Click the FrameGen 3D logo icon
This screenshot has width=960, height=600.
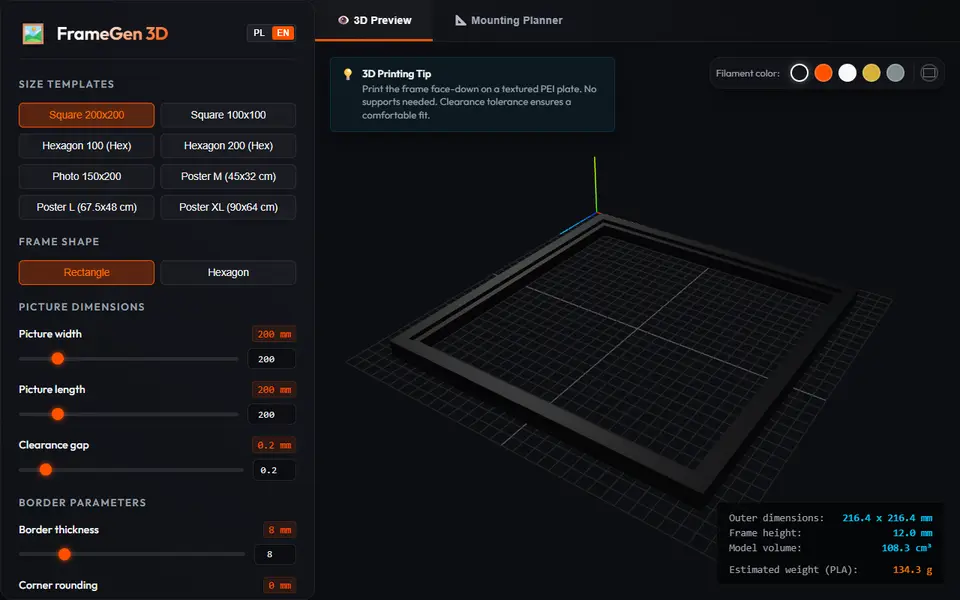(33, 34)
